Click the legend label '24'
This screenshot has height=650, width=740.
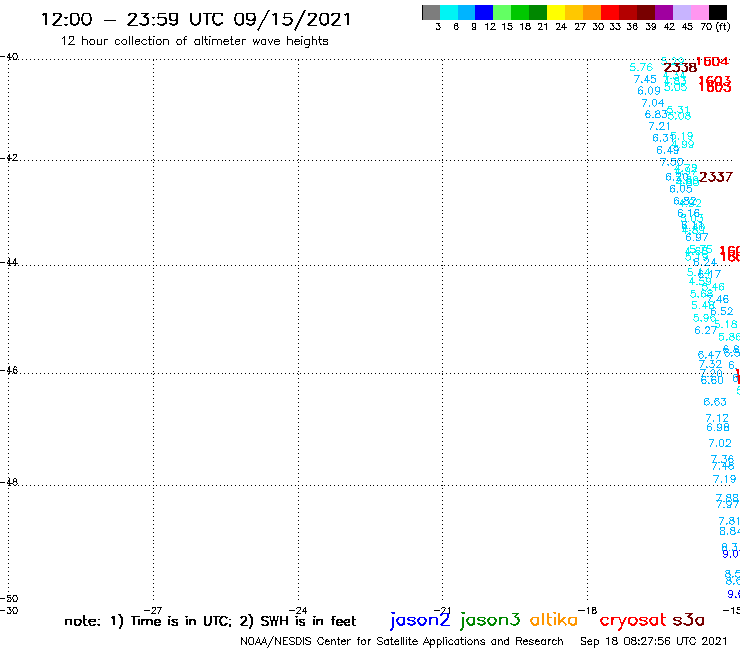(561, 27)
